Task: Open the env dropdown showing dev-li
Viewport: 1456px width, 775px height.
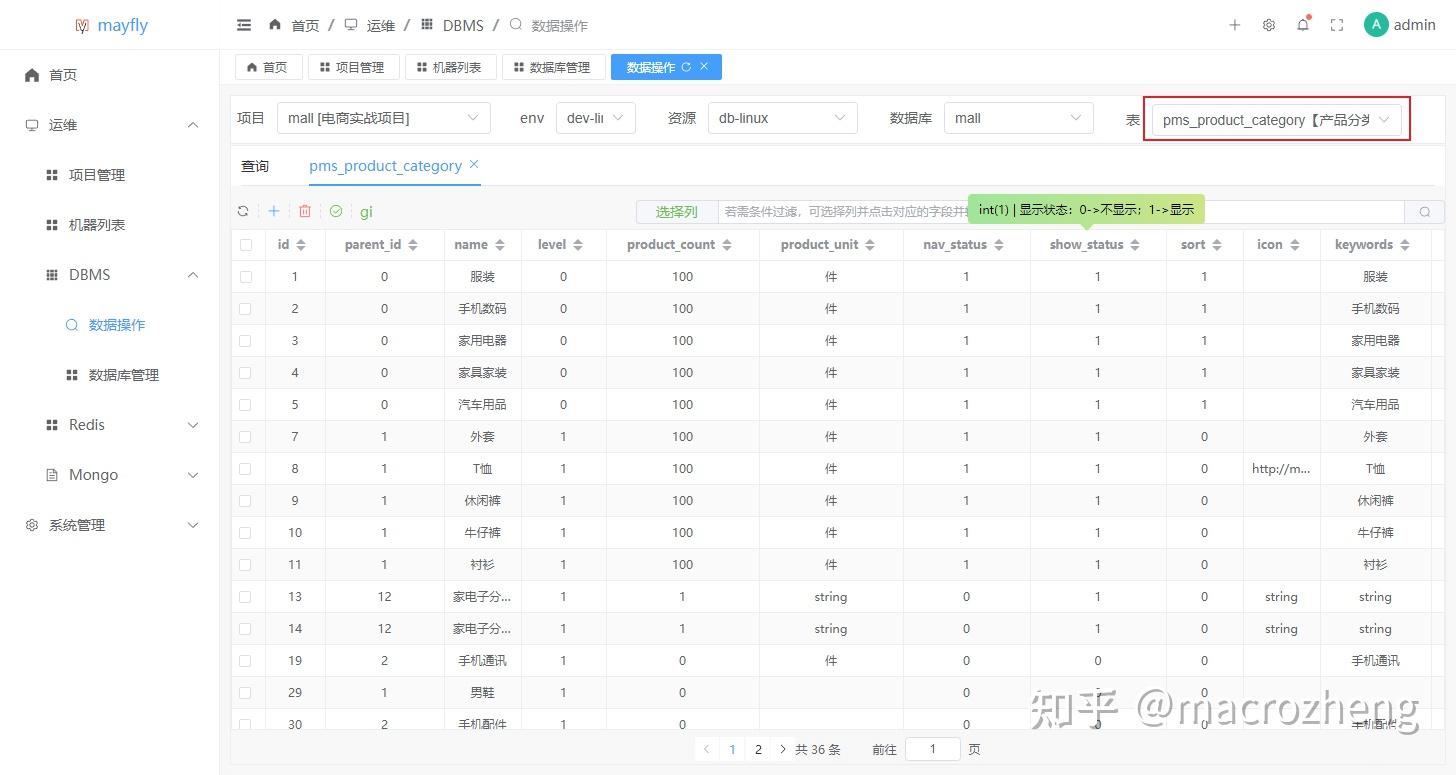Action: [595, 117]
